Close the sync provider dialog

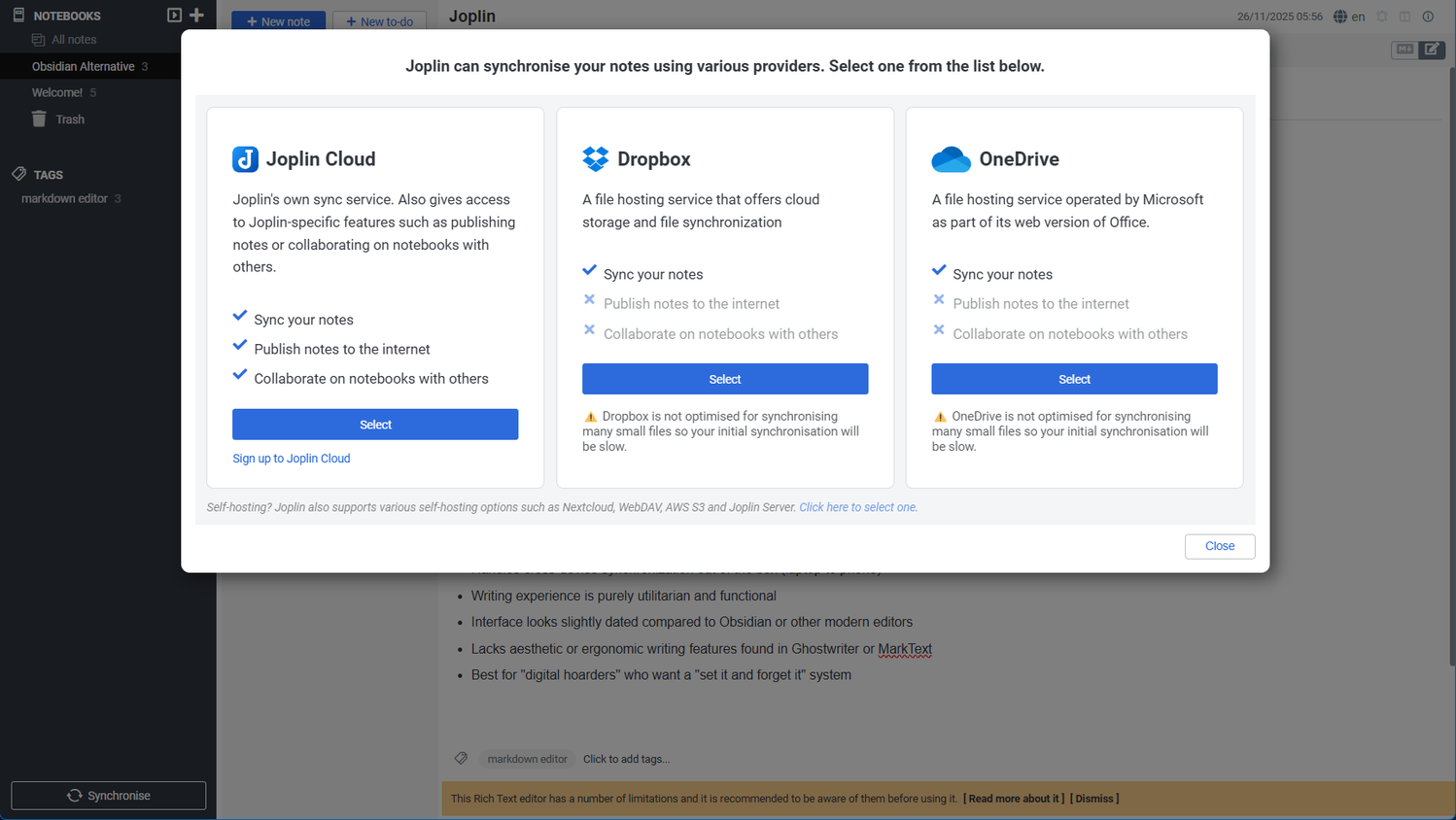coord(1220,546)
